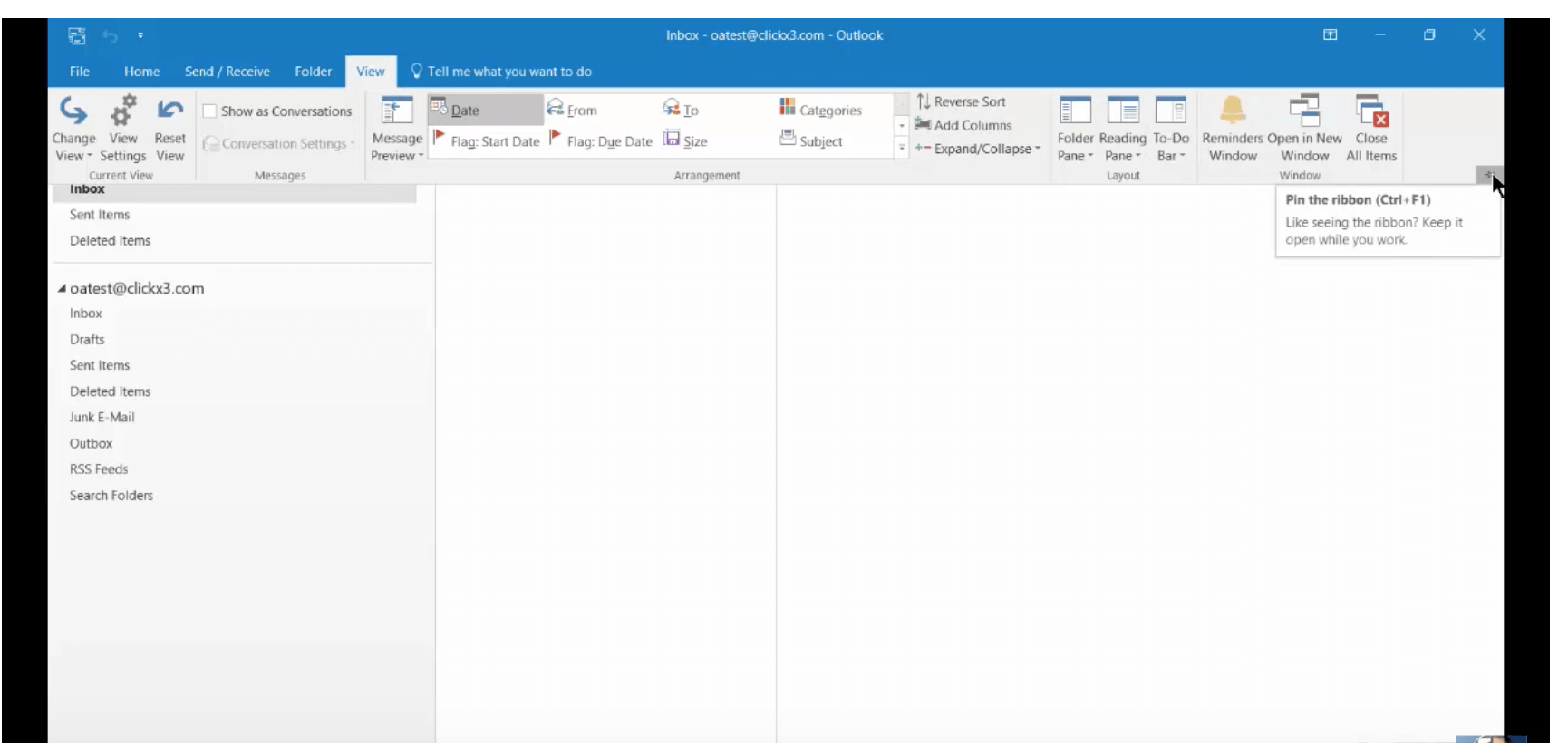The height and width of the screenshot is (743, 1568).
Task: Open the RSS Feeds folder
Action: coord(99,469)
